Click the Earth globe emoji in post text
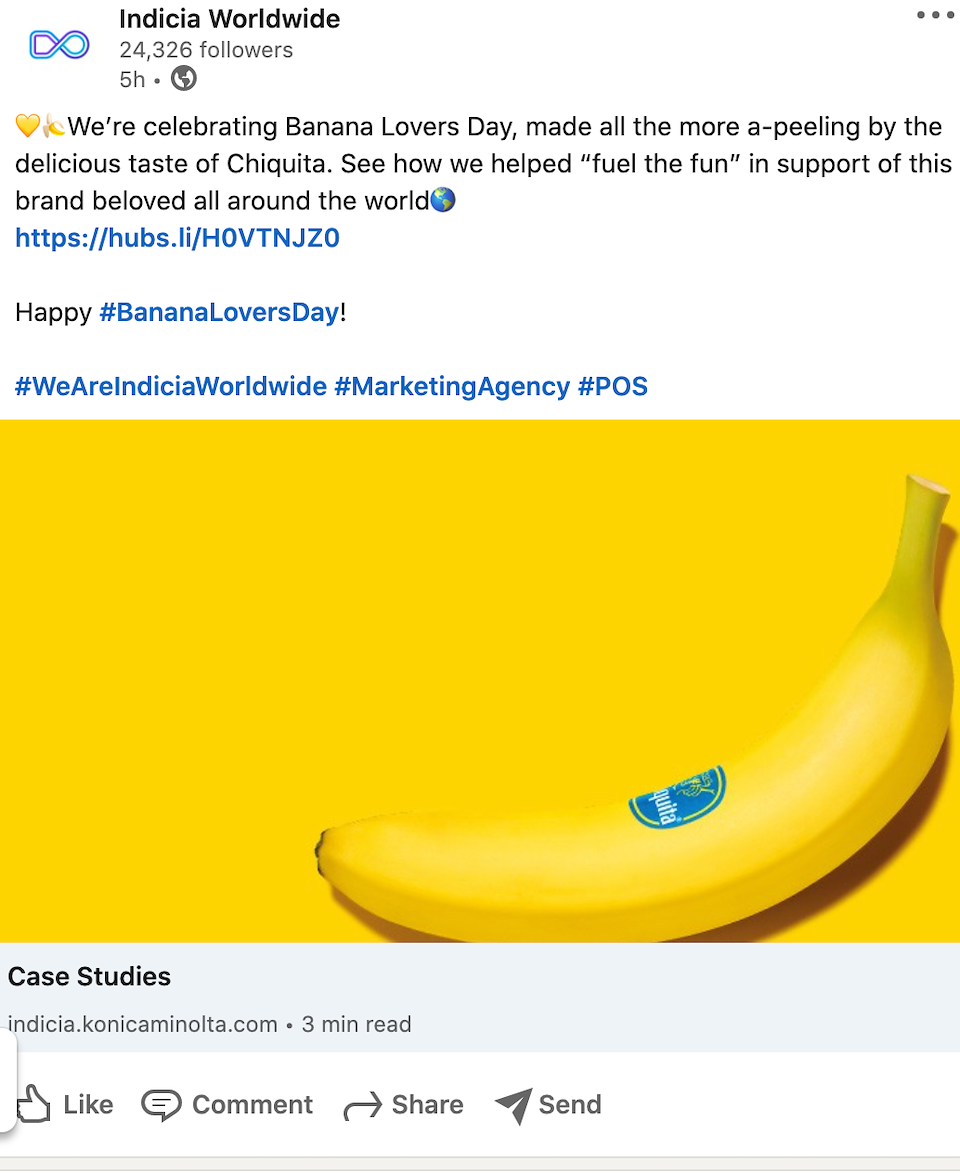Screen dimensions: 960x1173 pos(443,201)
